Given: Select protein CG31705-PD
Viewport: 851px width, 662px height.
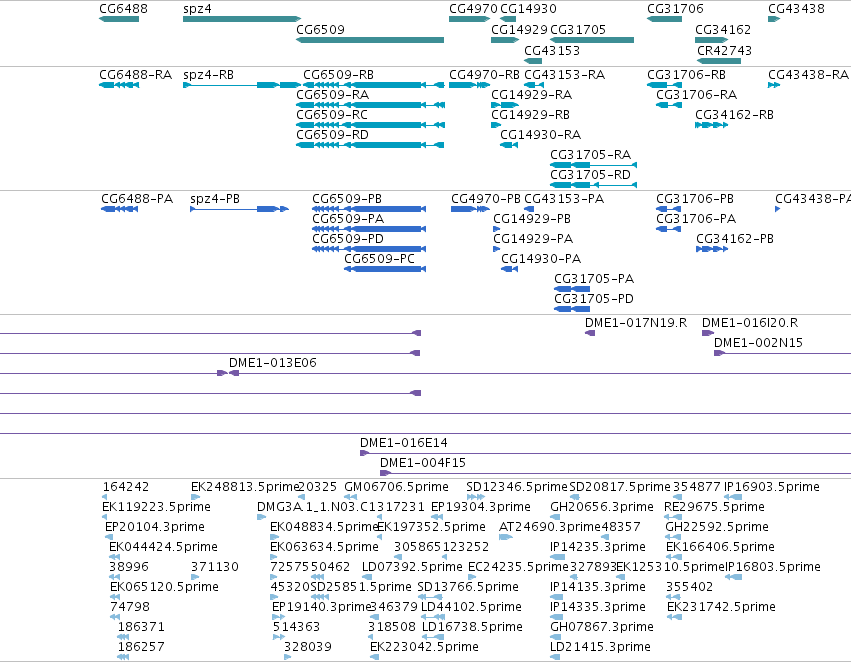Looking at the screenshot, I should pos(572,309).
